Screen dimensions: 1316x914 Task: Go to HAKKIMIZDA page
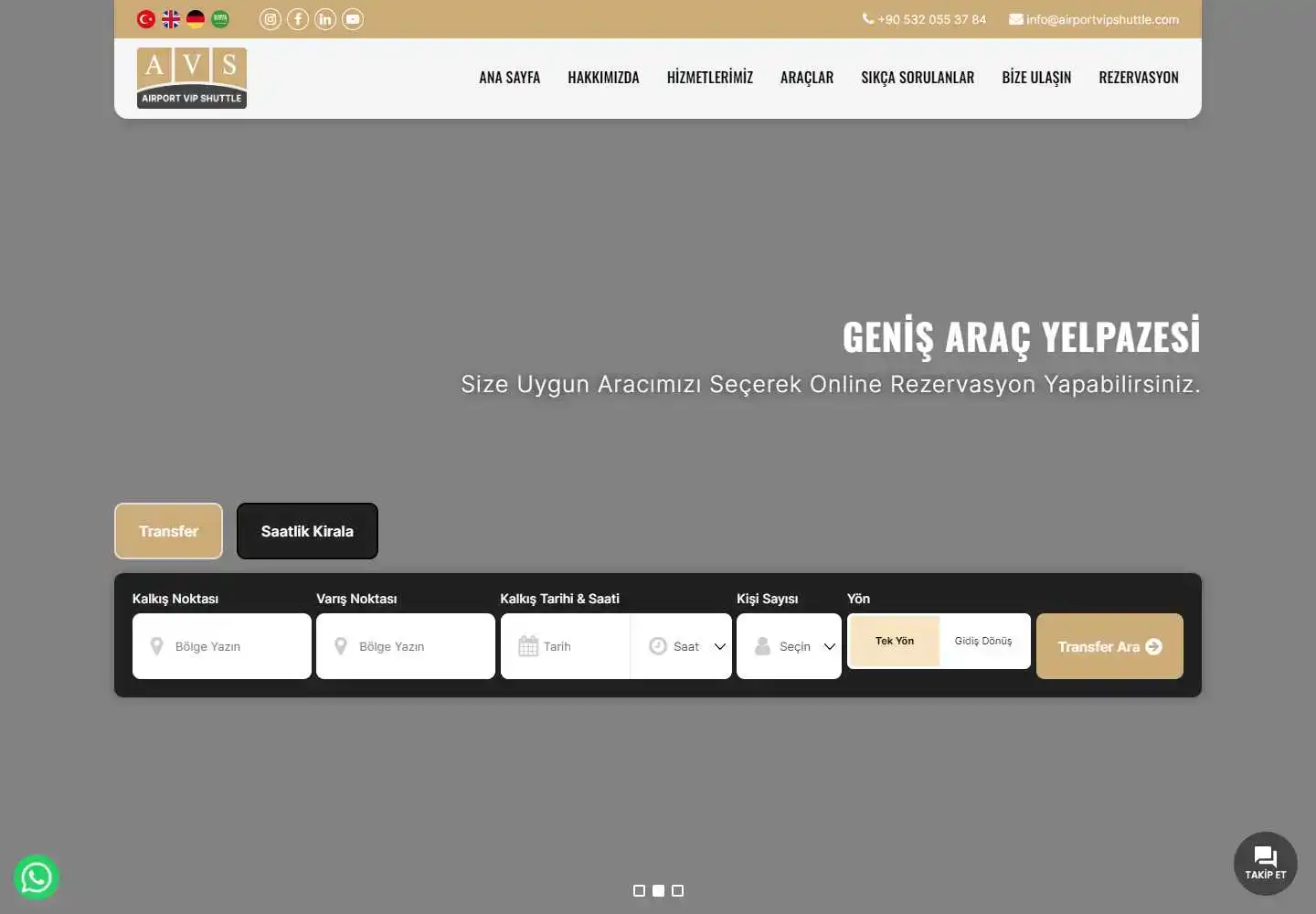pos(603,78)
